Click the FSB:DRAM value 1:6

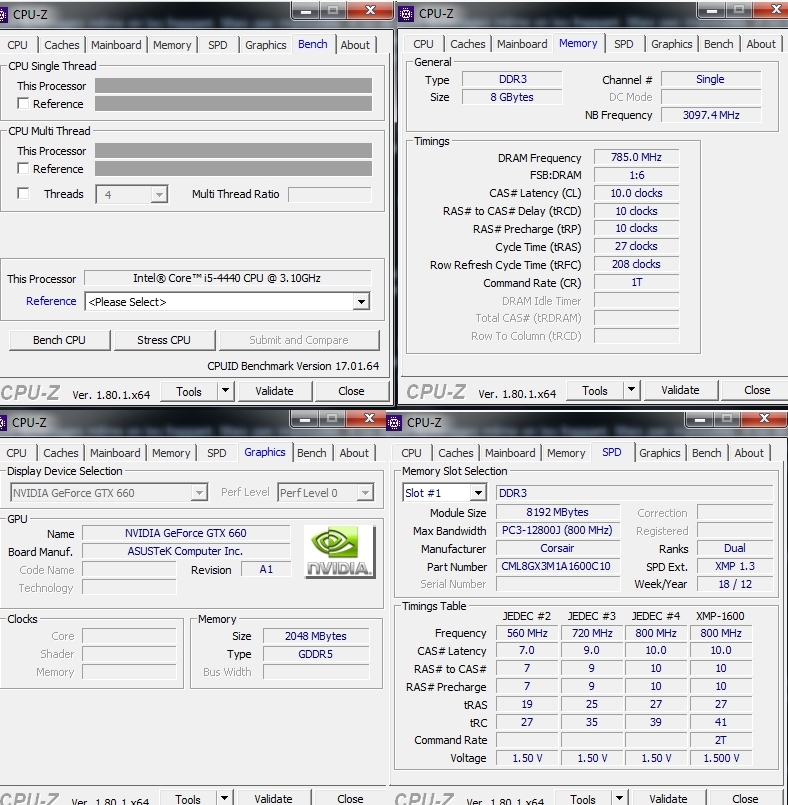tap(637, 175)
